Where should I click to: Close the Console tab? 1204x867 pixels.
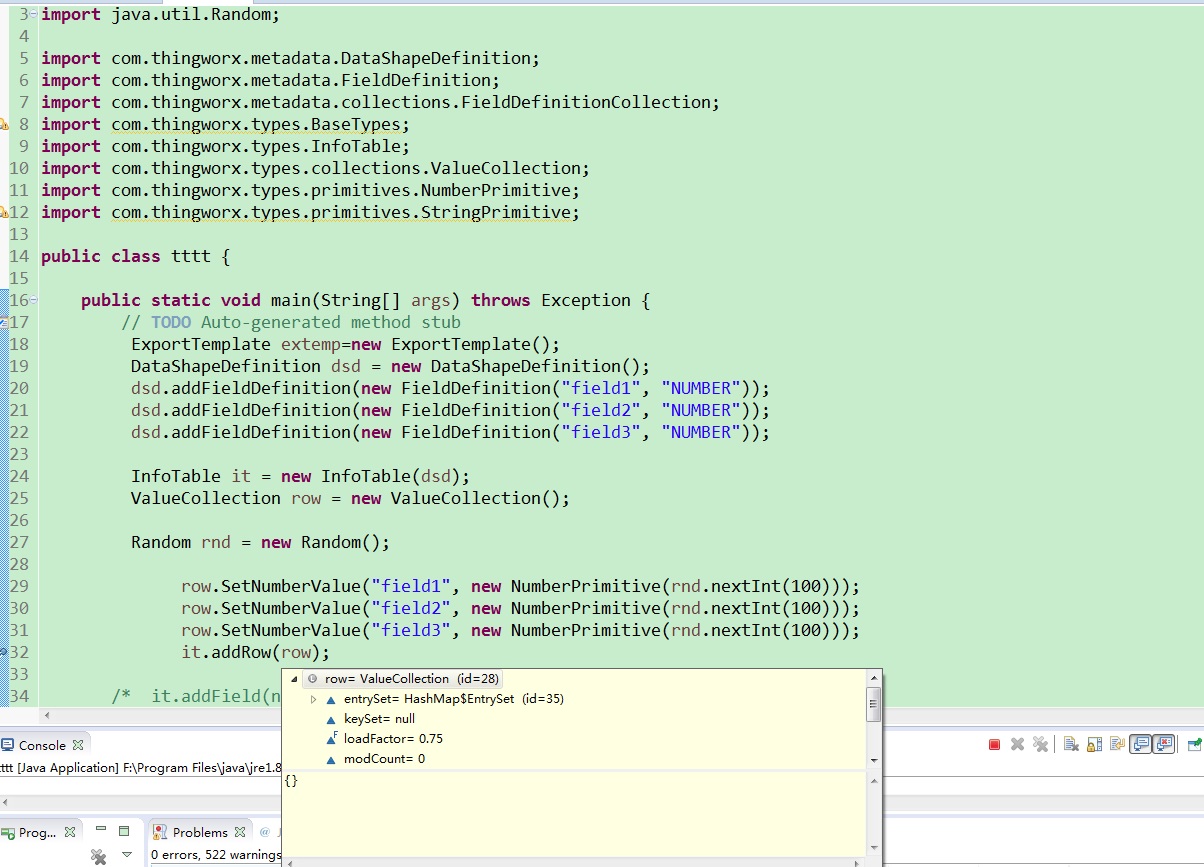pyautogui.click(x=80, y=745)
